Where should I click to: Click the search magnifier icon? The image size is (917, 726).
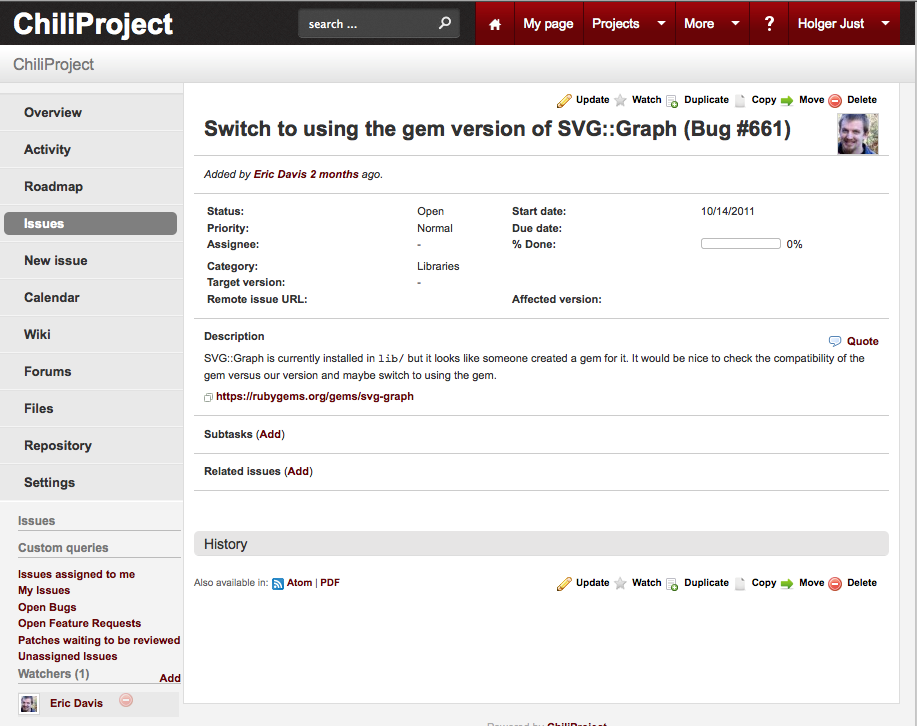445,23
